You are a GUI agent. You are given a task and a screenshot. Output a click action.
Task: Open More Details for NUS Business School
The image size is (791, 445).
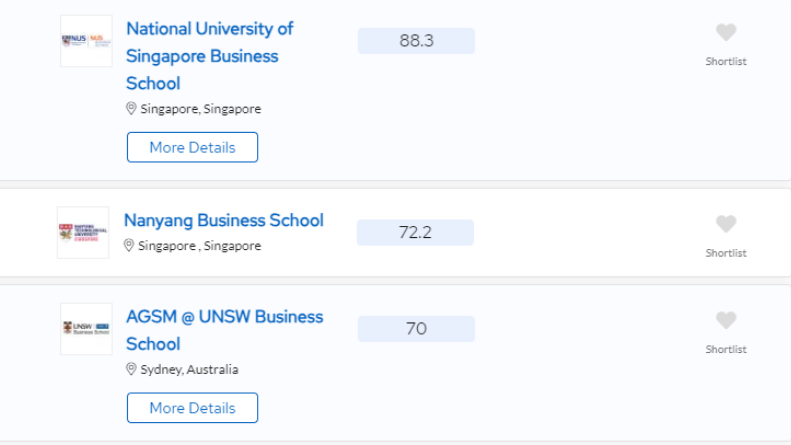tap(192, 147)
